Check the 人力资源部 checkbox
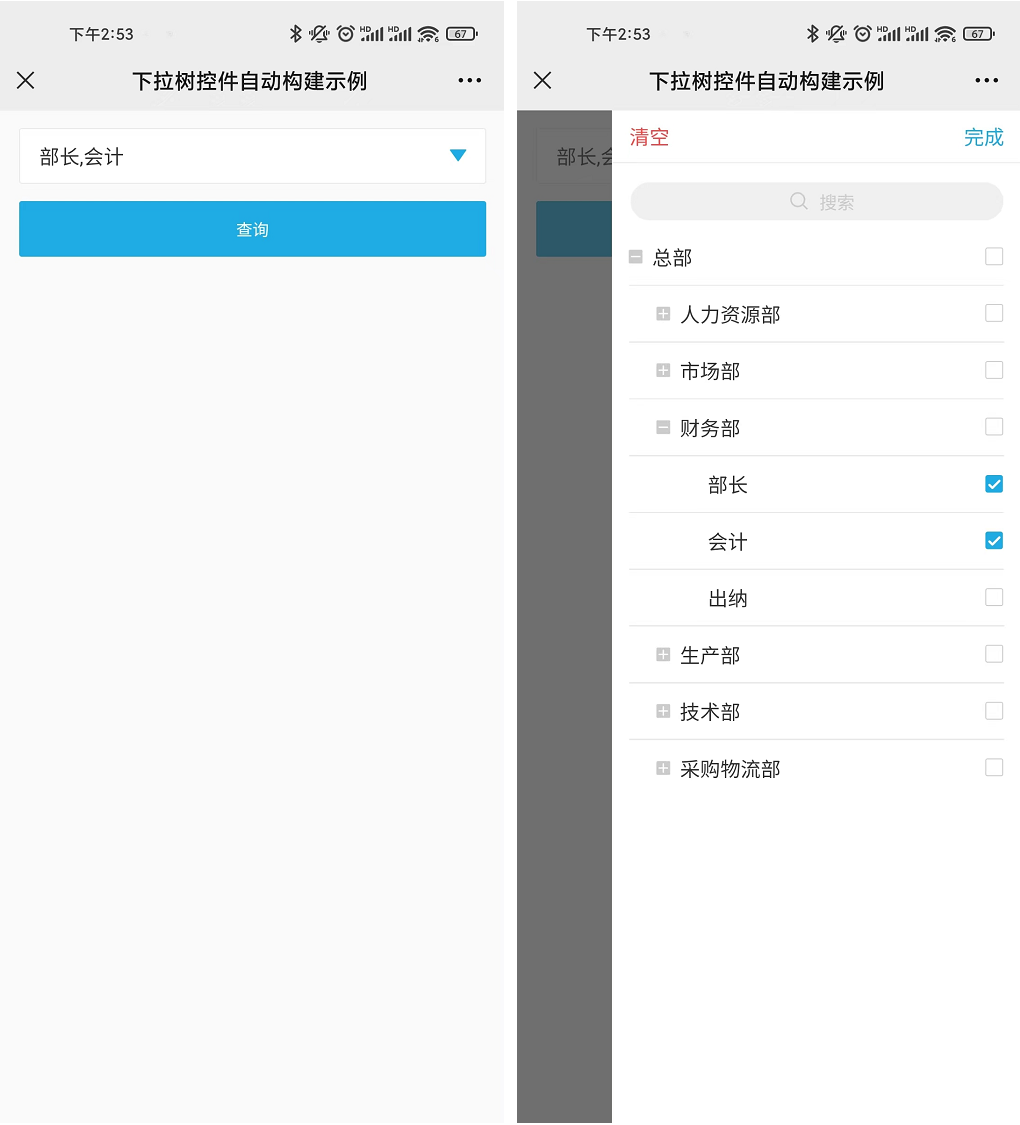 pyautogui.click(x=993, y=313)
